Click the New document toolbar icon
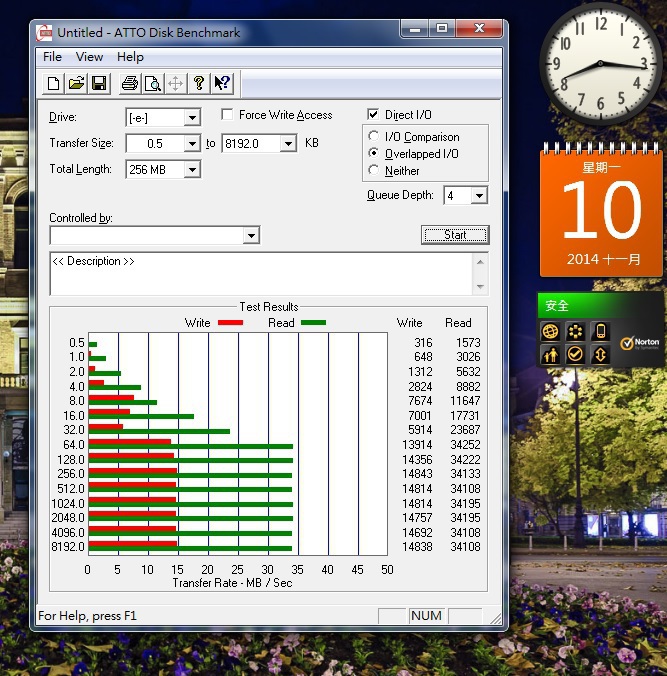 [x=53, y=83]
